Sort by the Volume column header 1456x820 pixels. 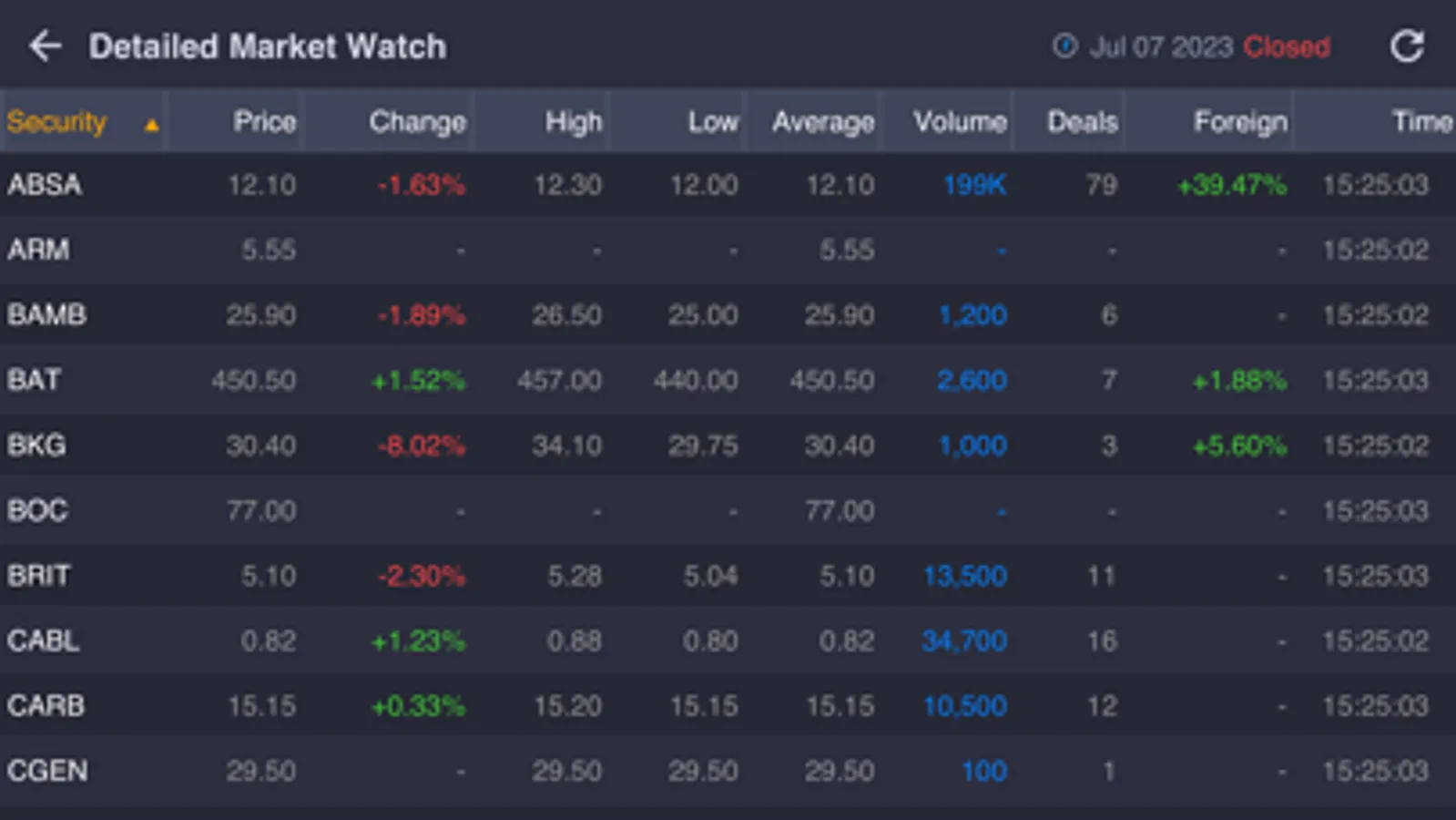960,121
